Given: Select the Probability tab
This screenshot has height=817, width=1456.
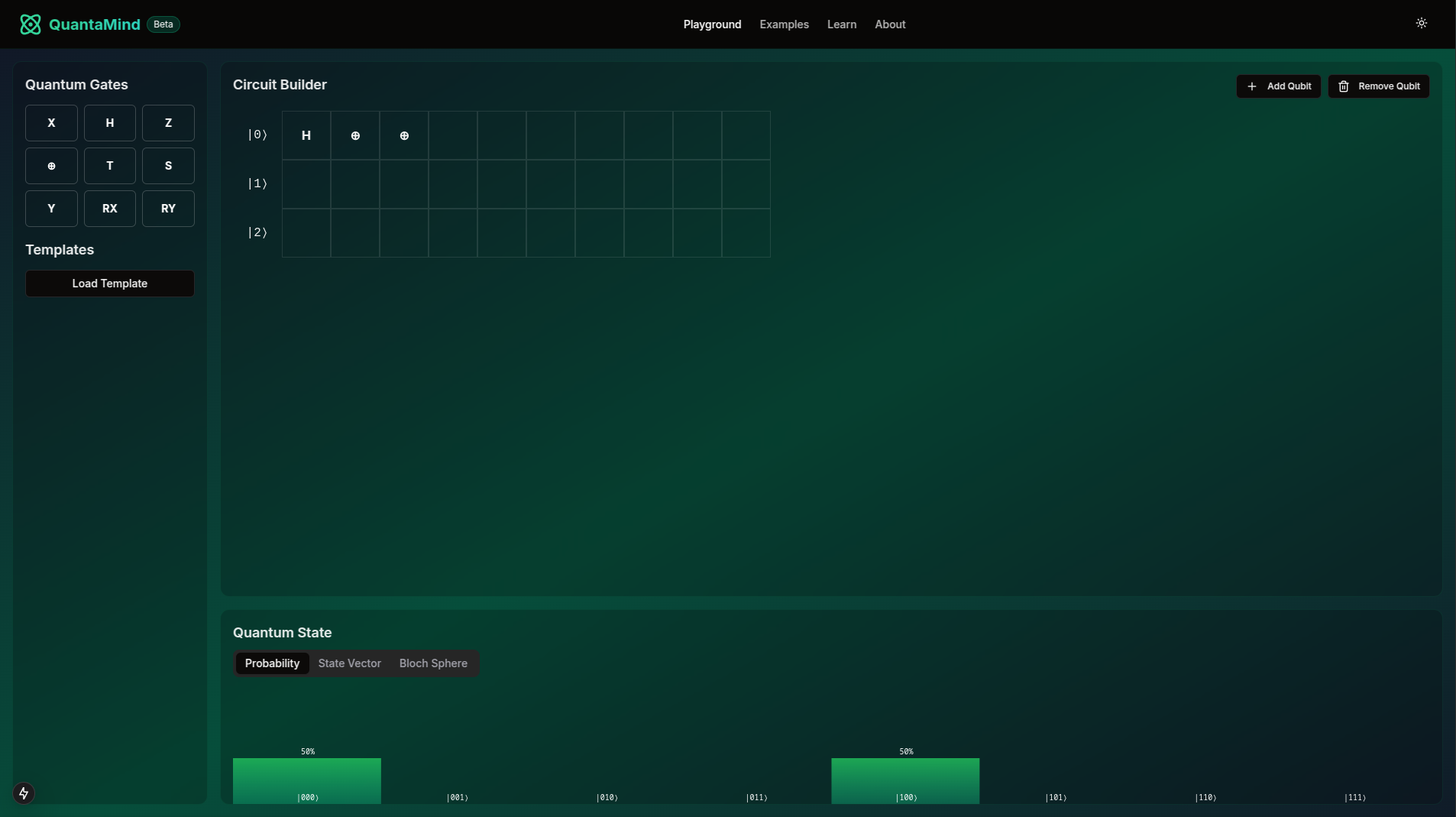Looking at the screenshot, I should (x=272, y=663).
